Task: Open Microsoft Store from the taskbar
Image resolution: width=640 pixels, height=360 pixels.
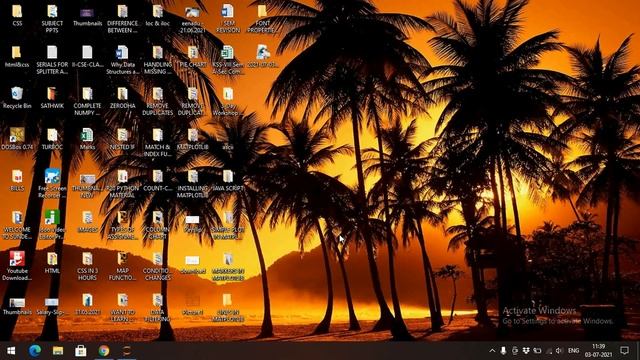Action: (x=80, y=351)
